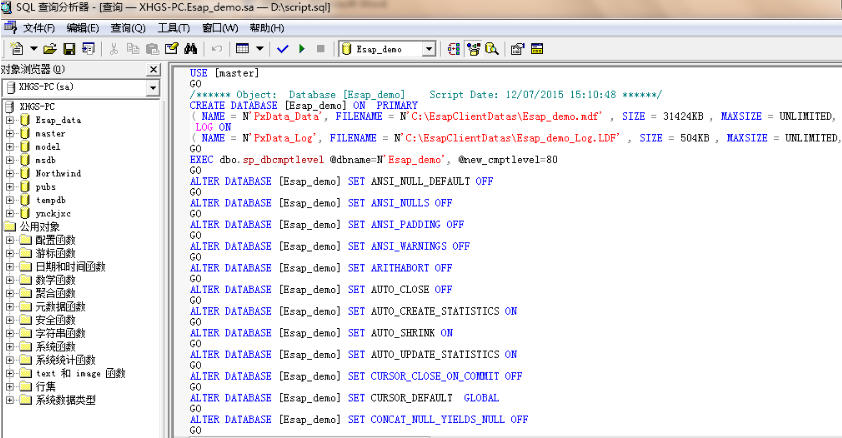Click the Undo arrow icon
The height and width of the screenshot is (438, 842).
click(x=217, y=49)
